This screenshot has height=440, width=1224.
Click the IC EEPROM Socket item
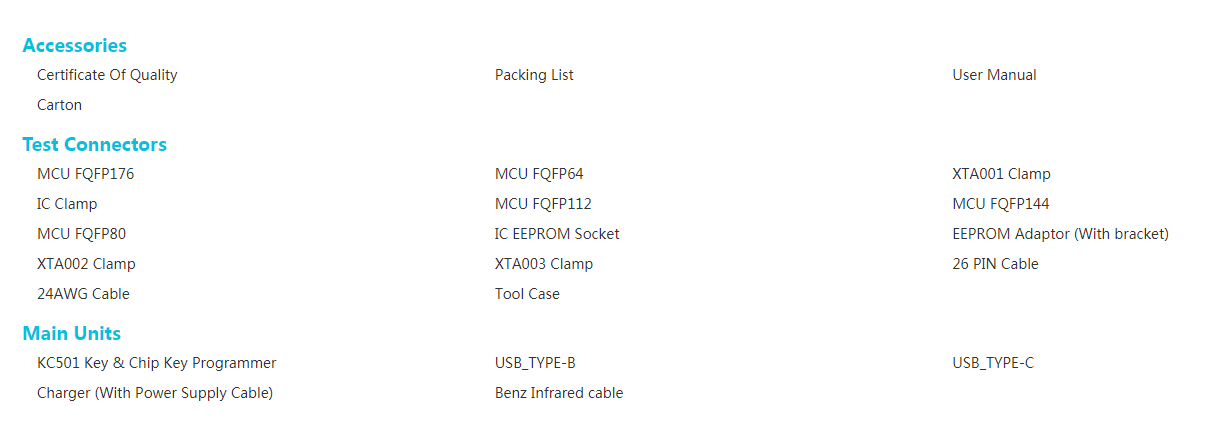click(x=557, y=234)
